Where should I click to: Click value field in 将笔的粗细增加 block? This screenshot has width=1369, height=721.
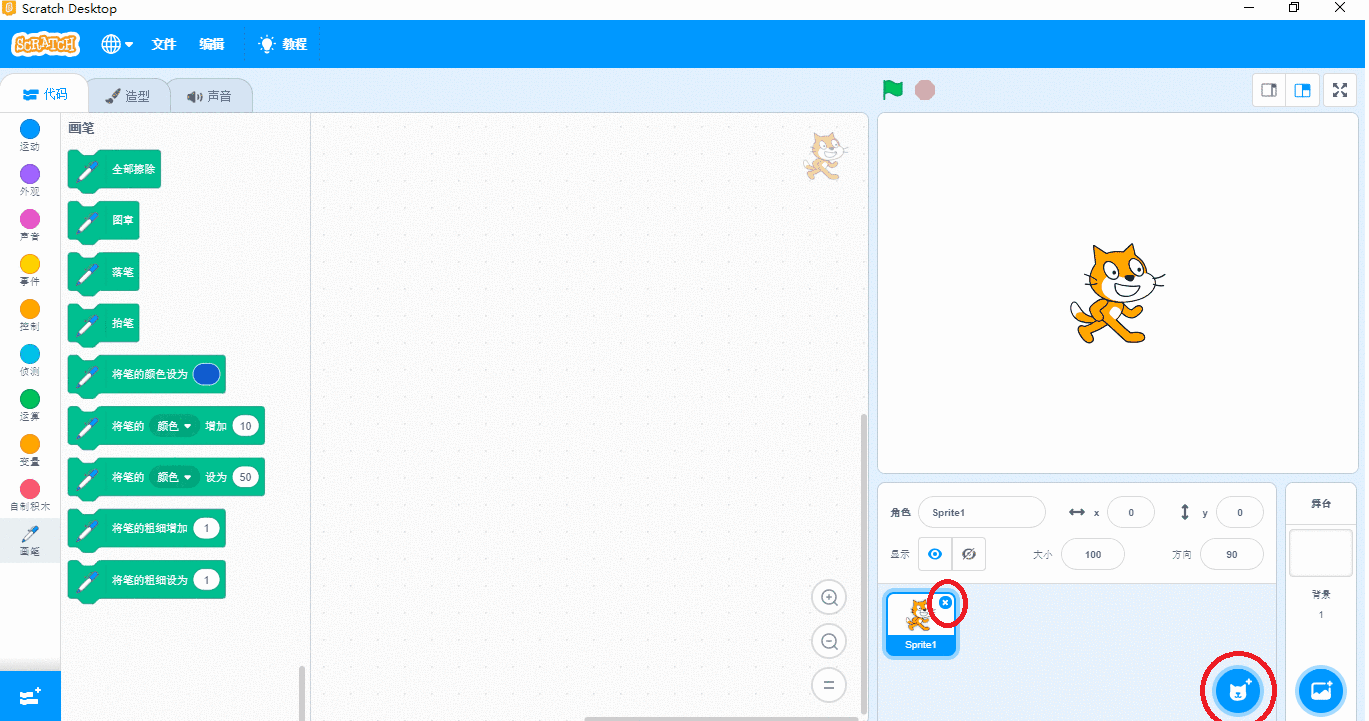(x=207, y=528)
